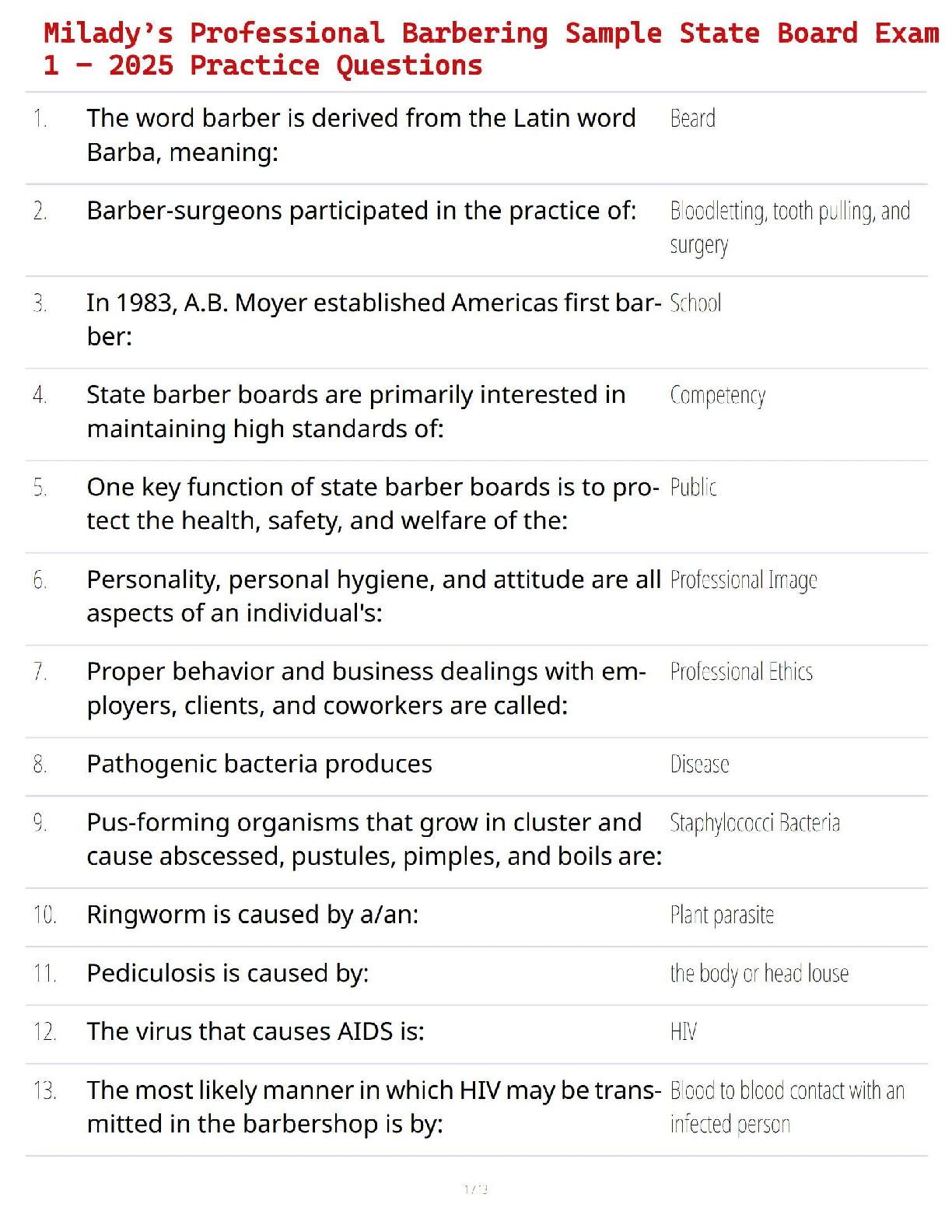This screenshot has width=952, height=1232.
Task: Click the answer 'School'
Action: tap(695, 303)
